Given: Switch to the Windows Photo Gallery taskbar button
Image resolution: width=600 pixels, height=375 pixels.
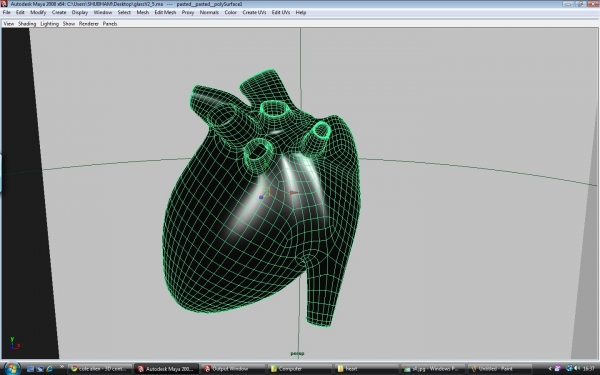Looking at the screenshot, I should click(x=432, y=369).
